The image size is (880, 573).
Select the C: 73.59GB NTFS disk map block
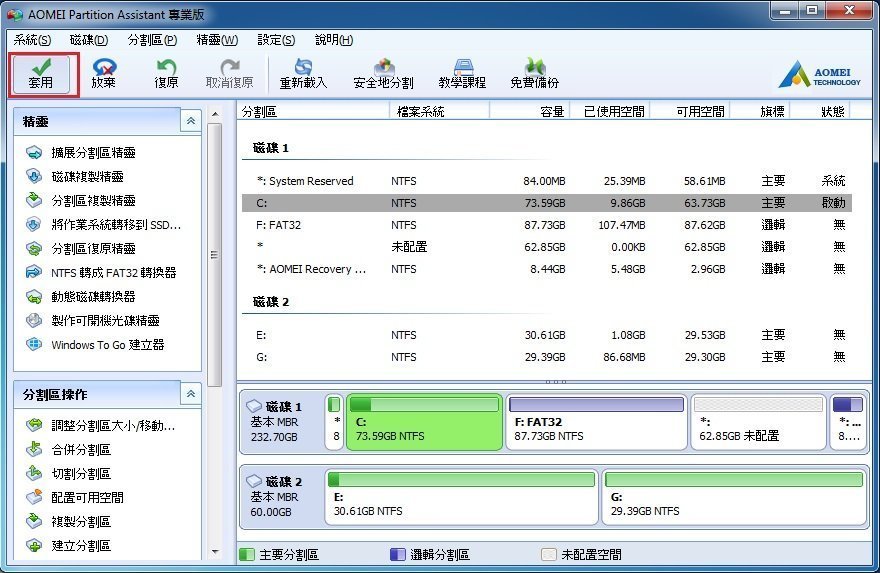pyautogui.click(x=424, y=421)
